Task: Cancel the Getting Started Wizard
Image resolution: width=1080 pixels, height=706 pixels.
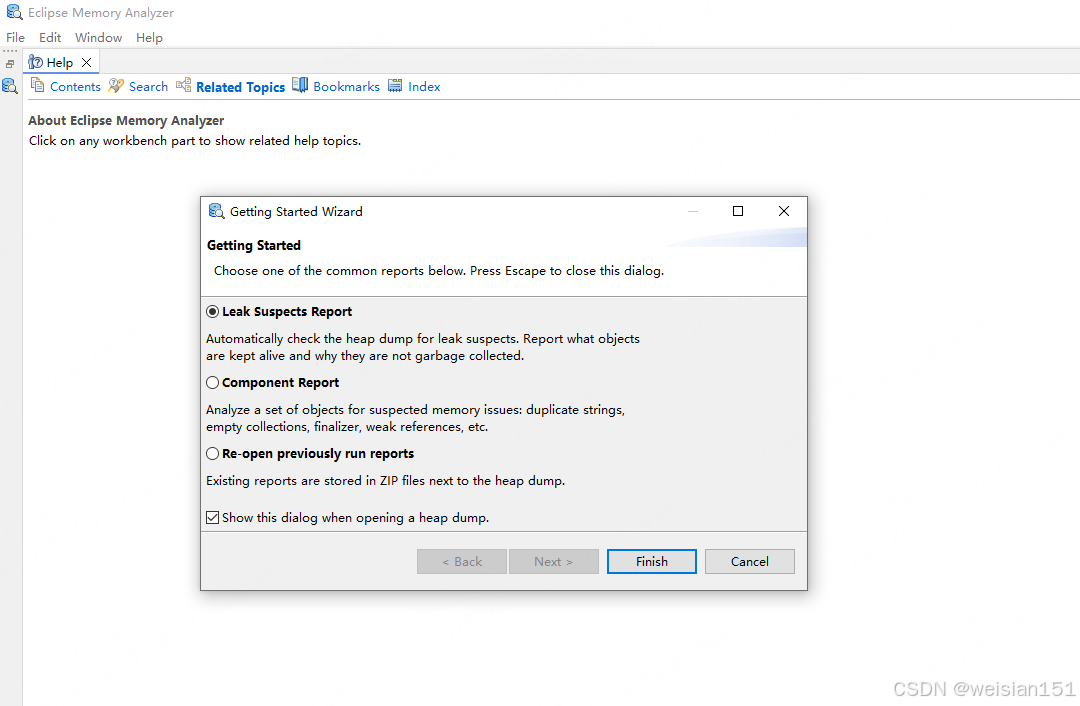Action: tap(749, 562)
